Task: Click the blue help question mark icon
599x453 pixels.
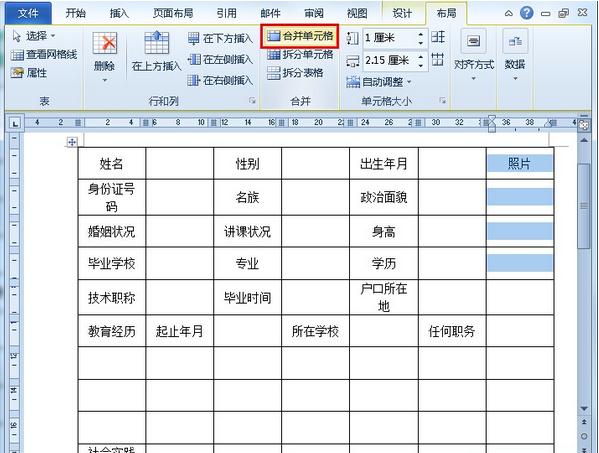Action: 527,13
